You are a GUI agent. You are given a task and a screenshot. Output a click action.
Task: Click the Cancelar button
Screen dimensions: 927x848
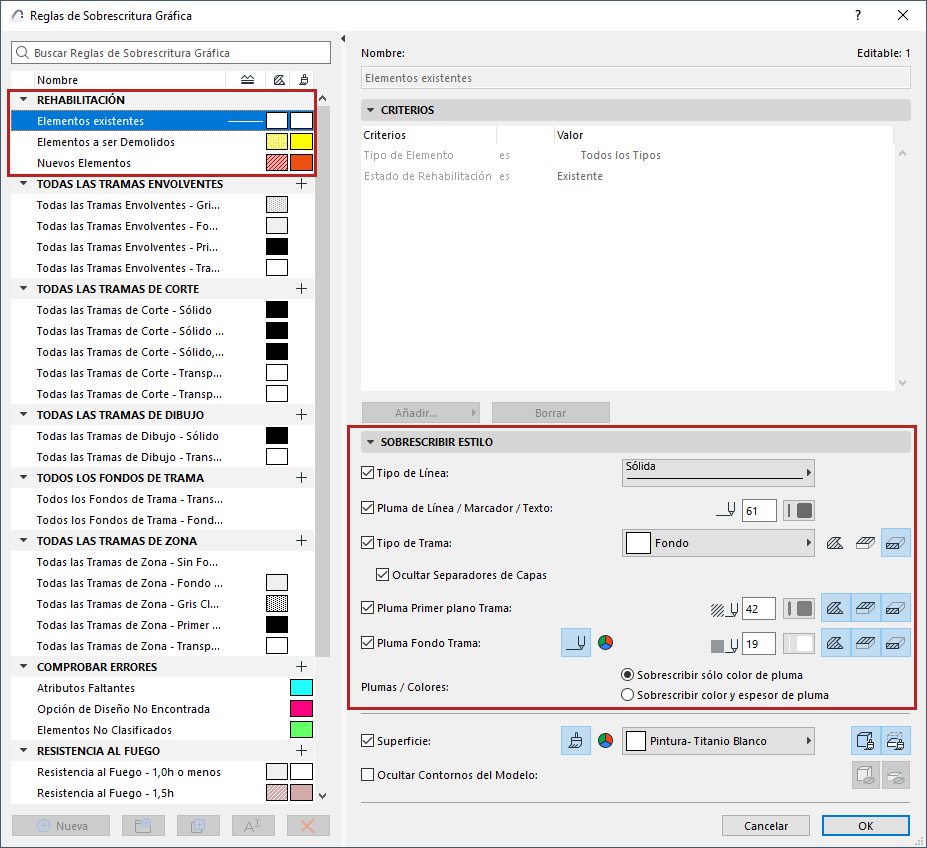(x=766, y=826)
